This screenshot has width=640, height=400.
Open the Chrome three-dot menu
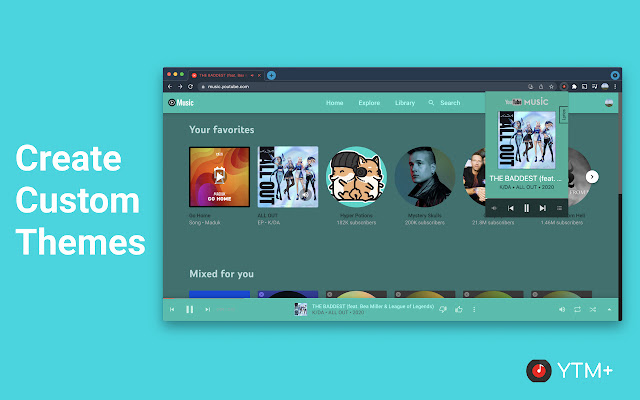coord(615,87)
